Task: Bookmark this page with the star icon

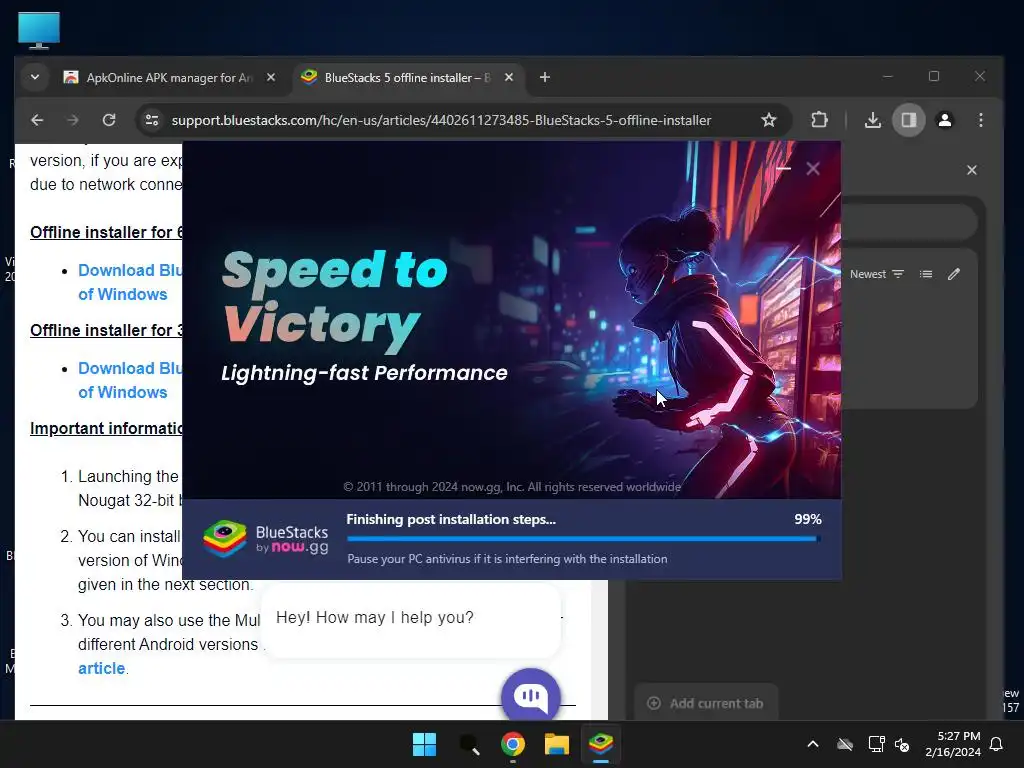Action: (x=769, y=120)
